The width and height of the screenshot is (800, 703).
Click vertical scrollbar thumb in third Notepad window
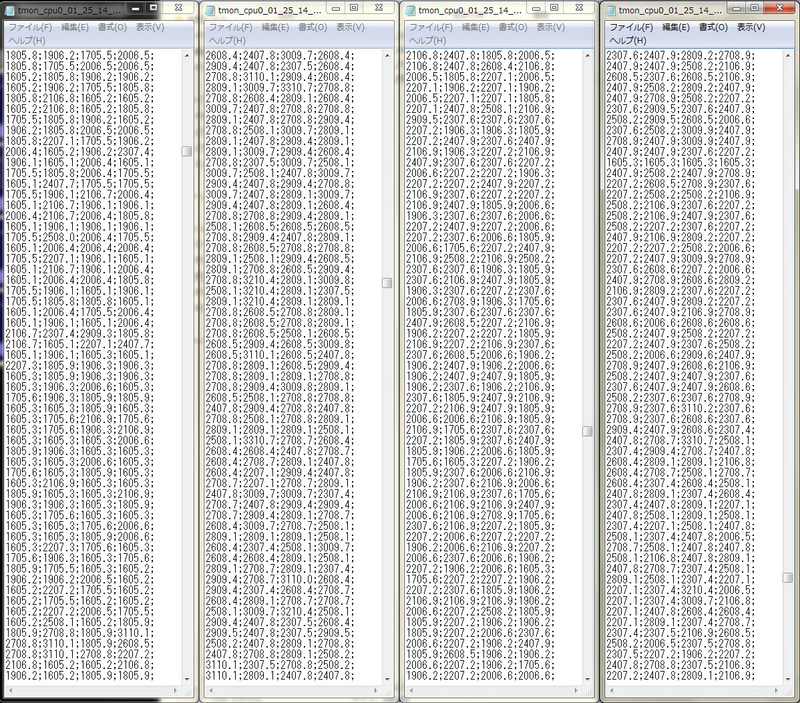click(588, 431)
